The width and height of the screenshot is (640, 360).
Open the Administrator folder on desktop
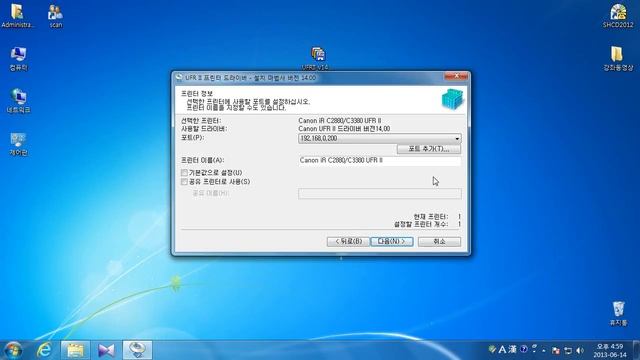pos(17,16)
